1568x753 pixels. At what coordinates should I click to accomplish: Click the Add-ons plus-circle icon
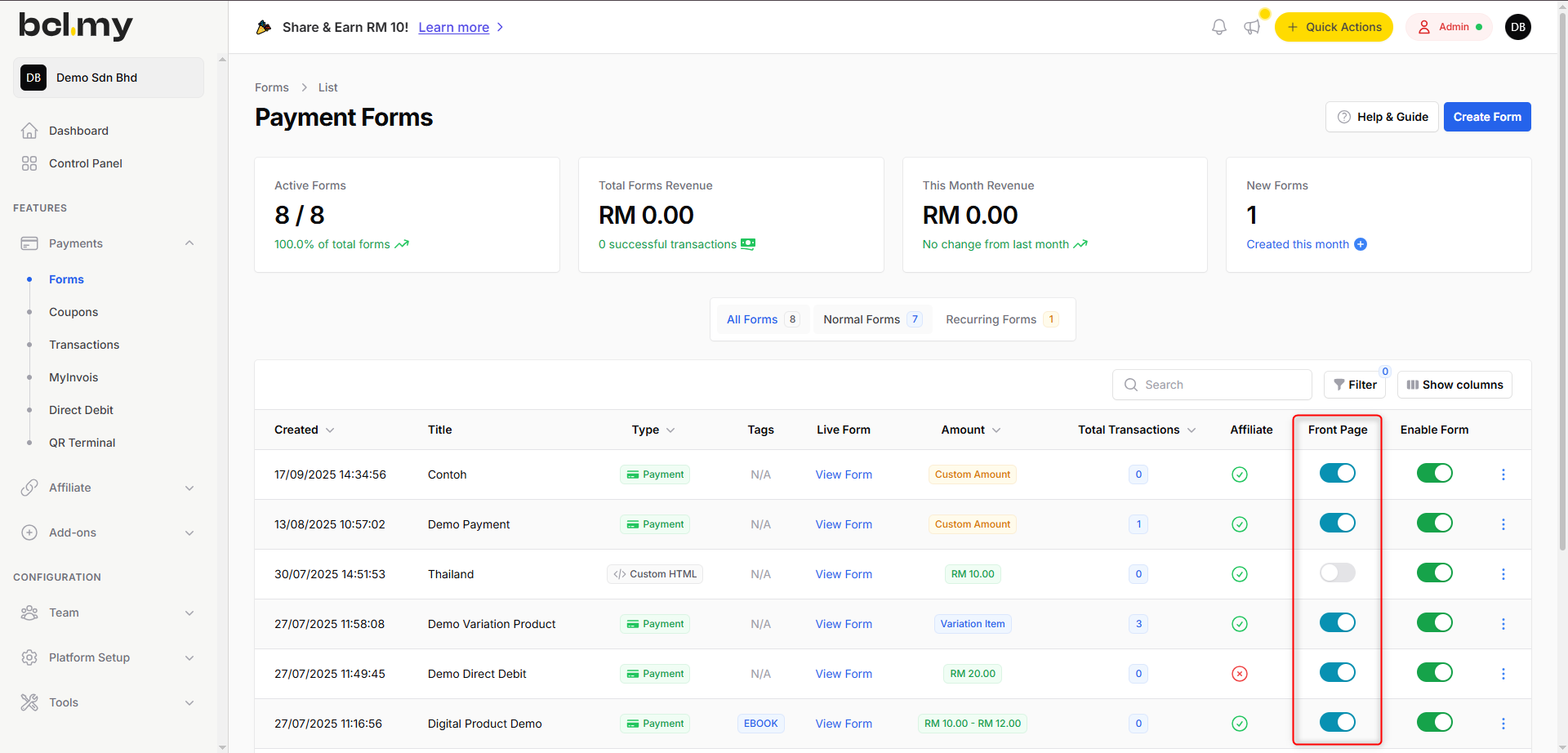(x=29, y=532)
